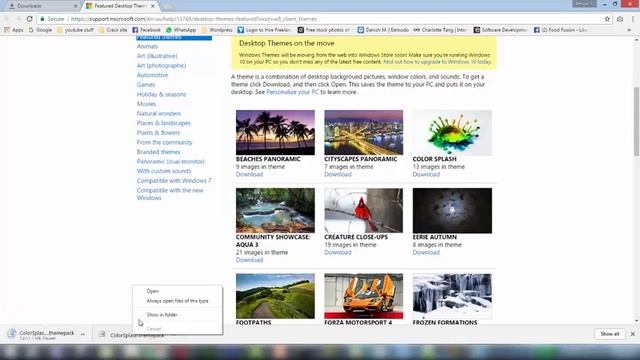Click the Forza Motorsport 4 thumbnail
This screenshot has width=640, height=360.
(364, 296)
